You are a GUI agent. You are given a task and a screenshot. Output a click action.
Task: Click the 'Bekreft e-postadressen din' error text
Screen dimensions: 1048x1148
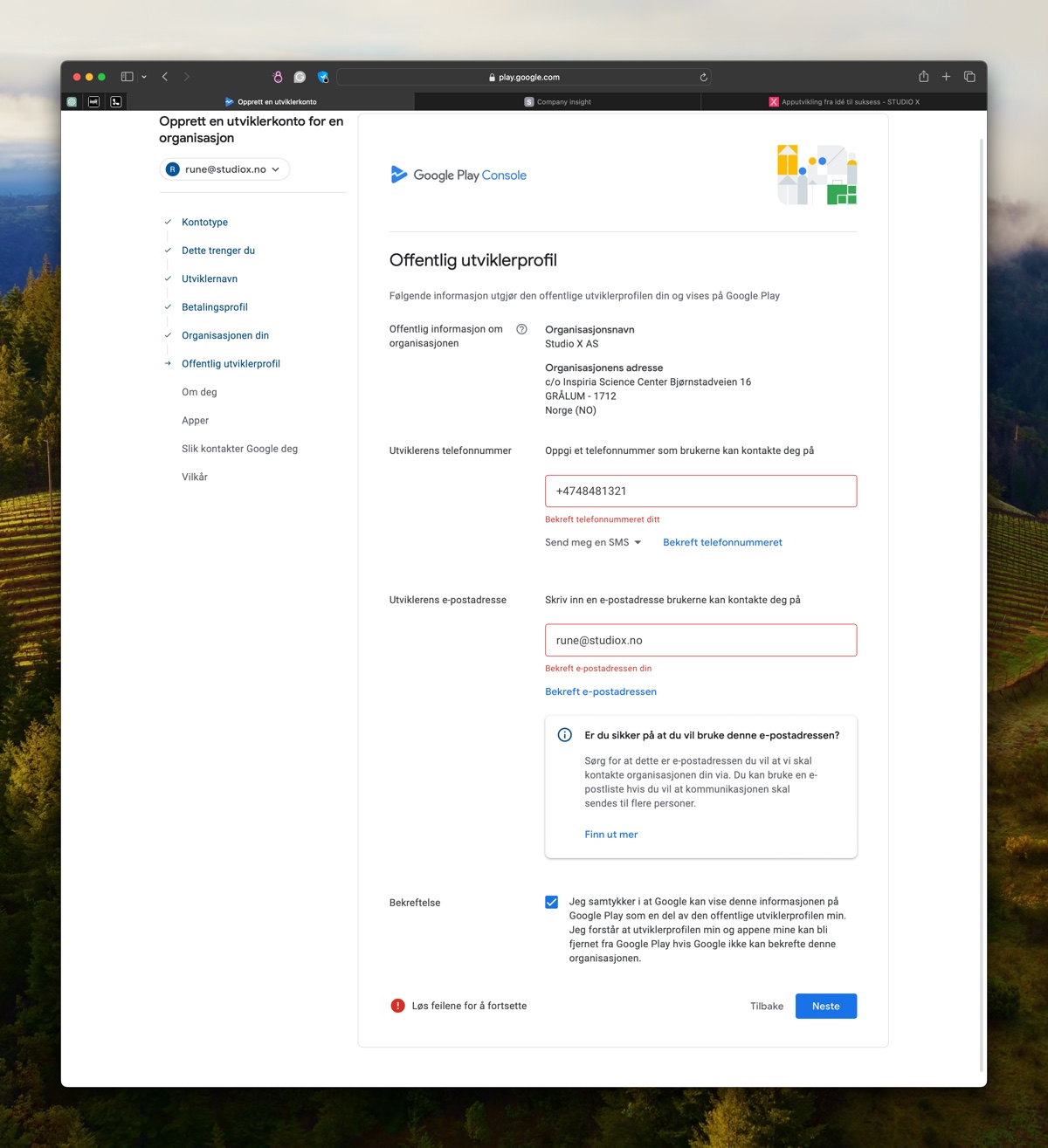pos(598,669)
